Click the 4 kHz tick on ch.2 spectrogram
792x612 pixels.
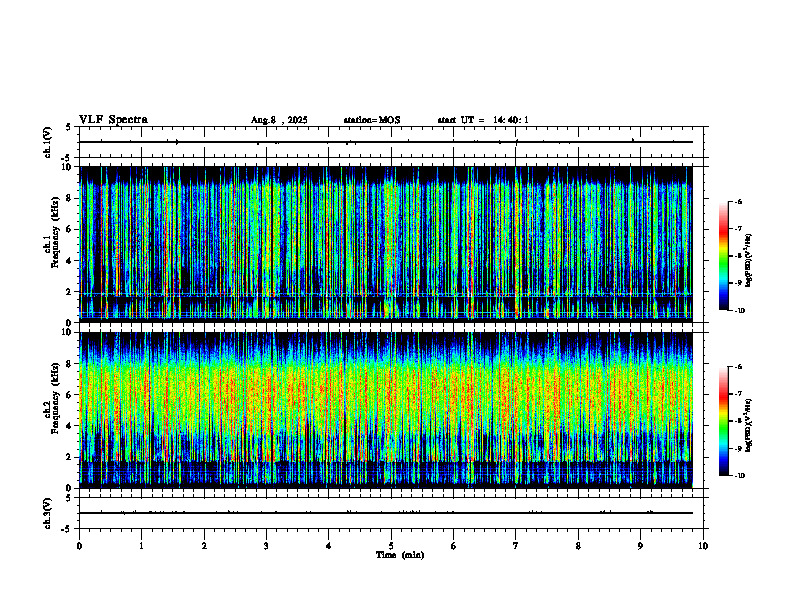point(70,426)
